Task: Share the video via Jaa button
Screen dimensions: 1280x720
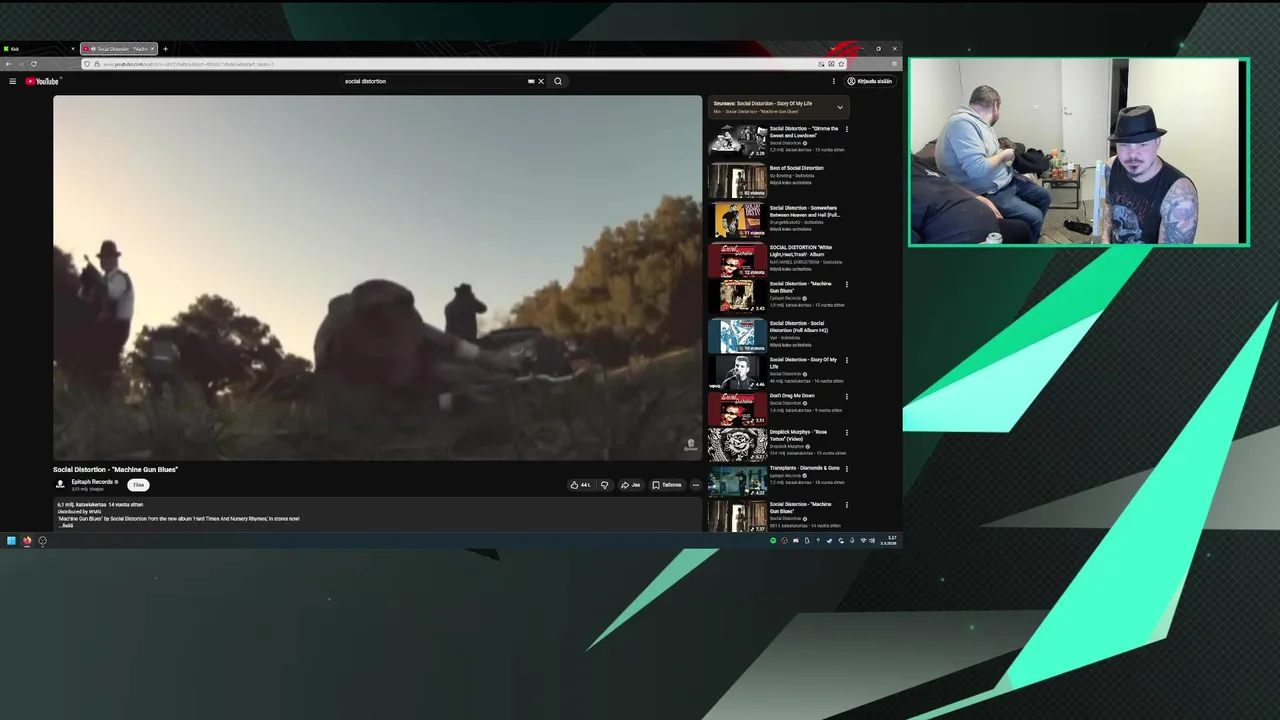Action: click(x=630, y=485)
